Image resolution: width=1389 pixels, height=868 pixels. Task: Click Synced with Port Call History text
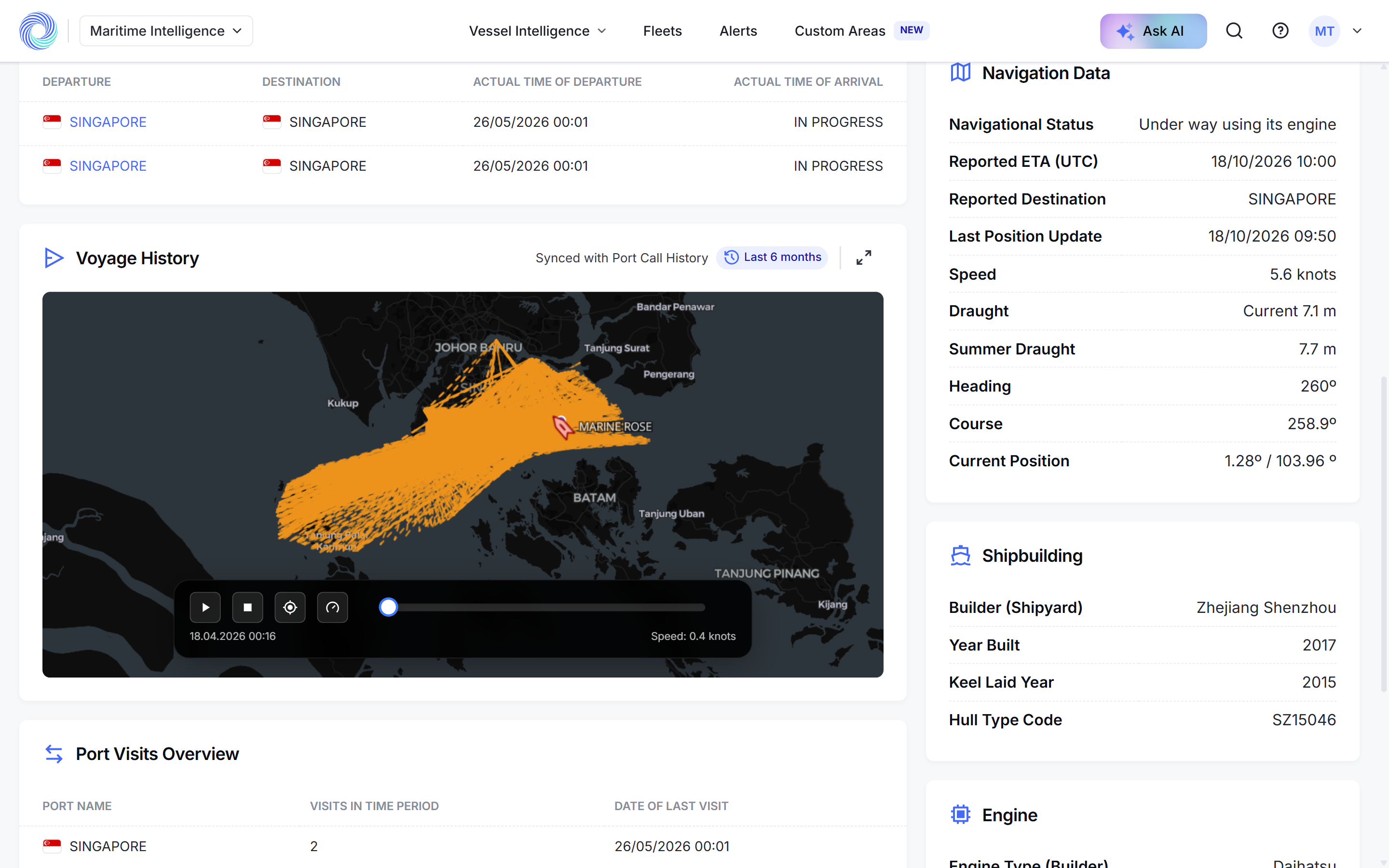tap(622, 258)
